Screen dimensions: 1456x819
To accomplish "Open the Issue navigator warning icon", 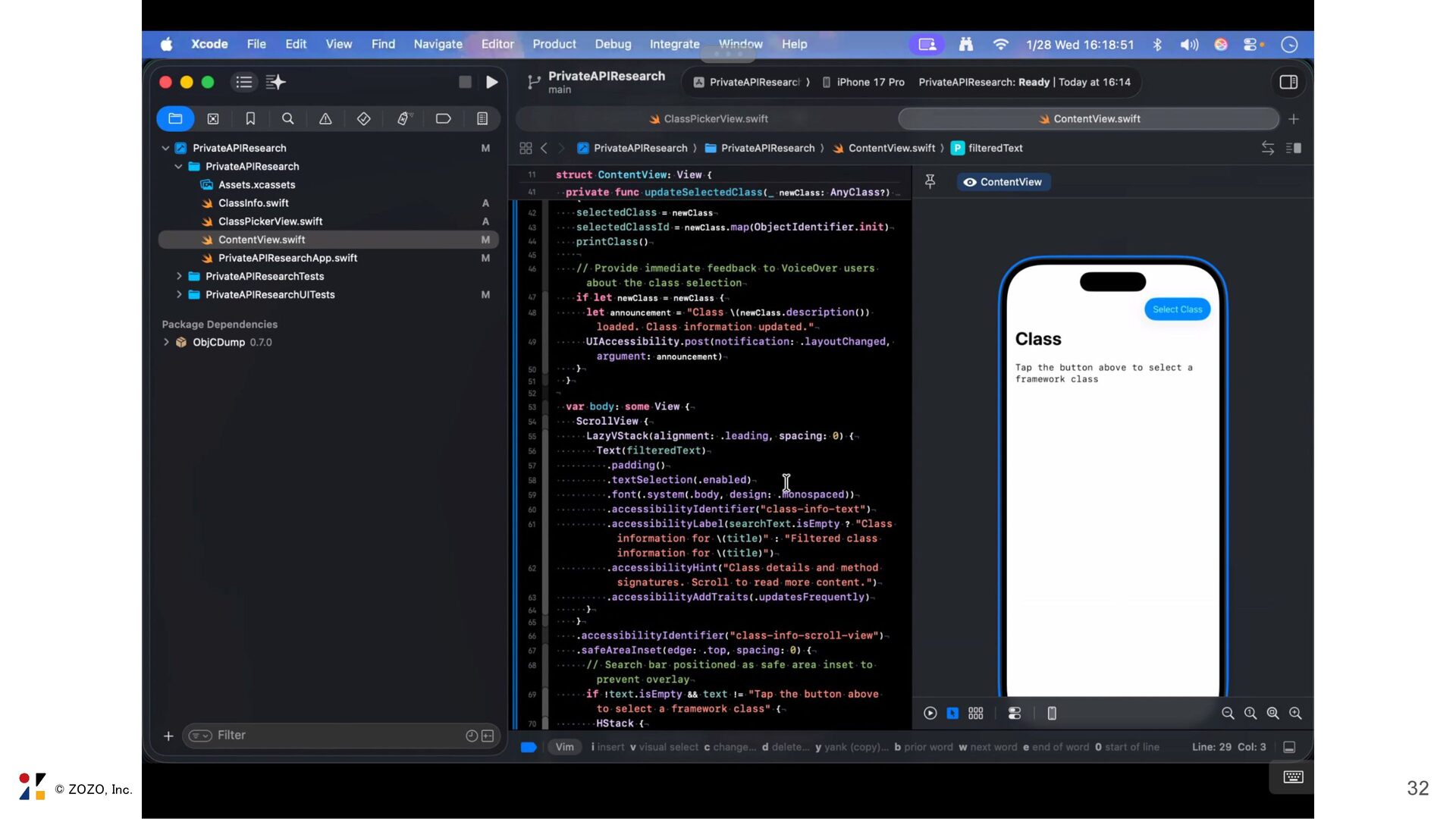I will click(325, 119).
